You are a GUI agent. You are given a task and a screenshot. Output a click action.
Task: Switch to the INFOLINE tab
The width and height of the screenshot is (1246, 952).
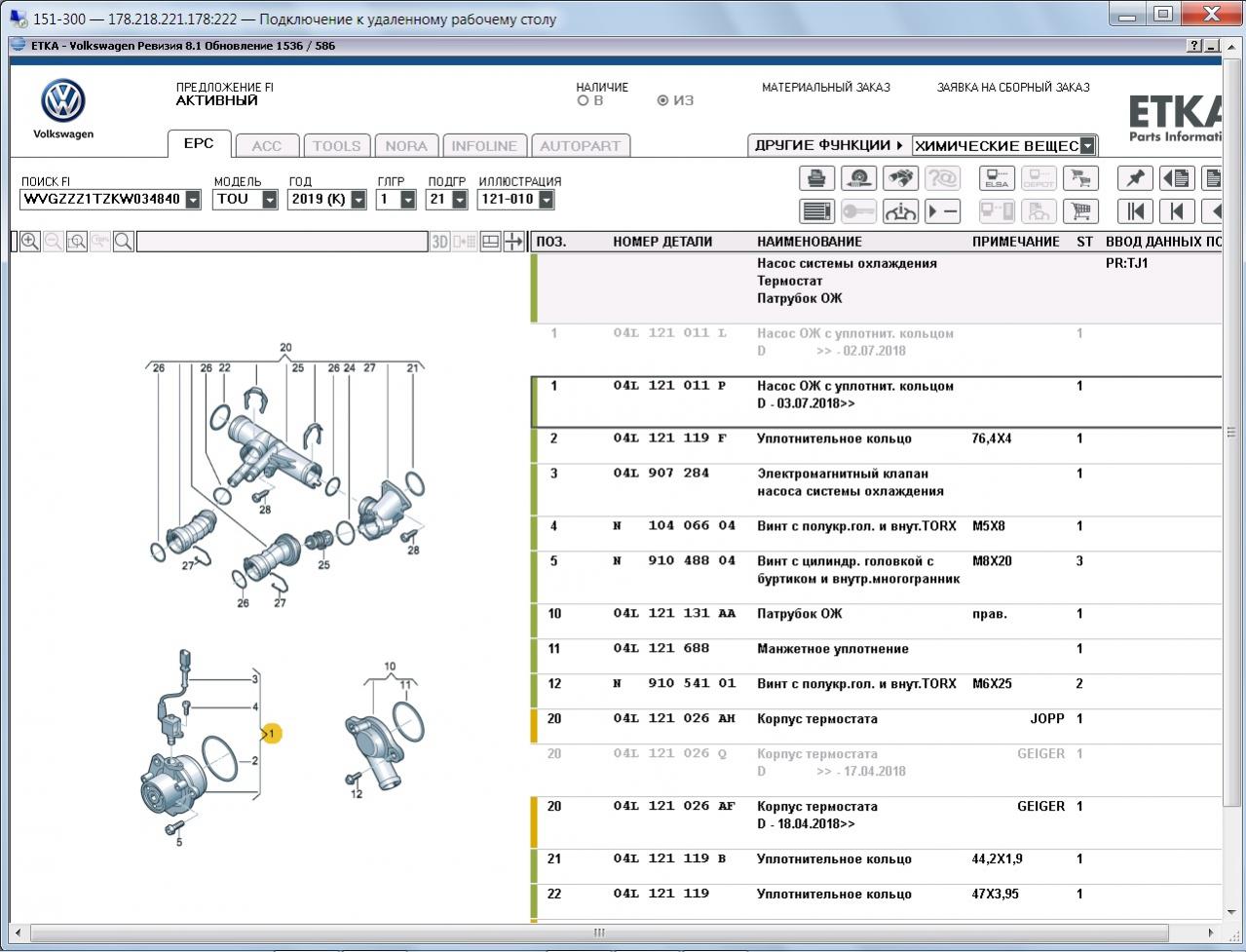pos(484,146)
